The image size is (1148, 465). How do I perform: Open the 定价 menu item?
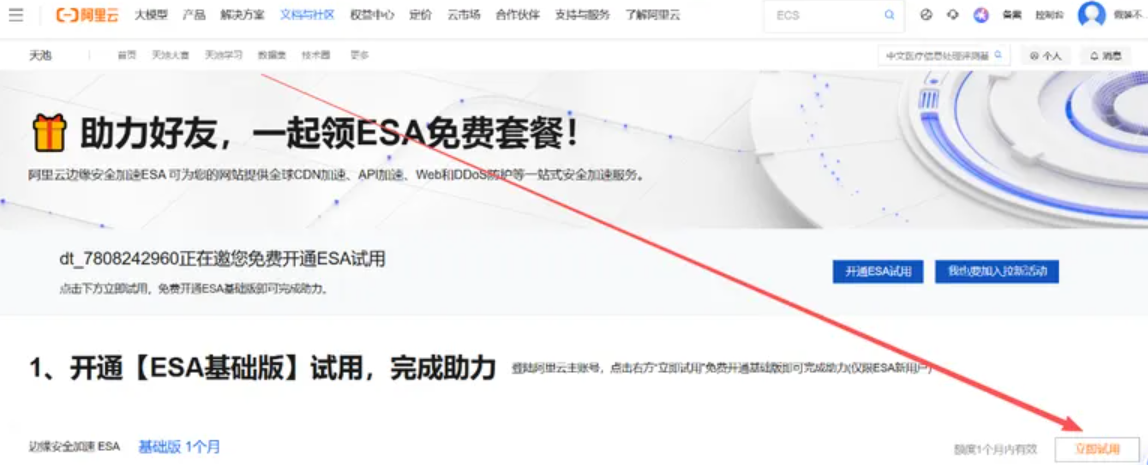[421, 15]
